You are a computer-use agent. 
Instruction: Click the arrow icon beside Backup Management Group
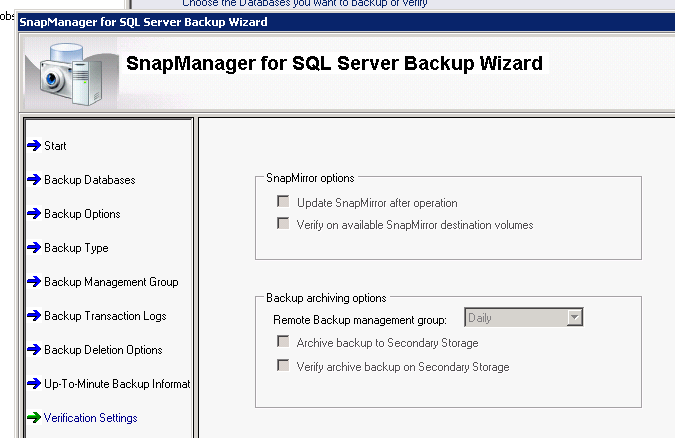(34, 282)
